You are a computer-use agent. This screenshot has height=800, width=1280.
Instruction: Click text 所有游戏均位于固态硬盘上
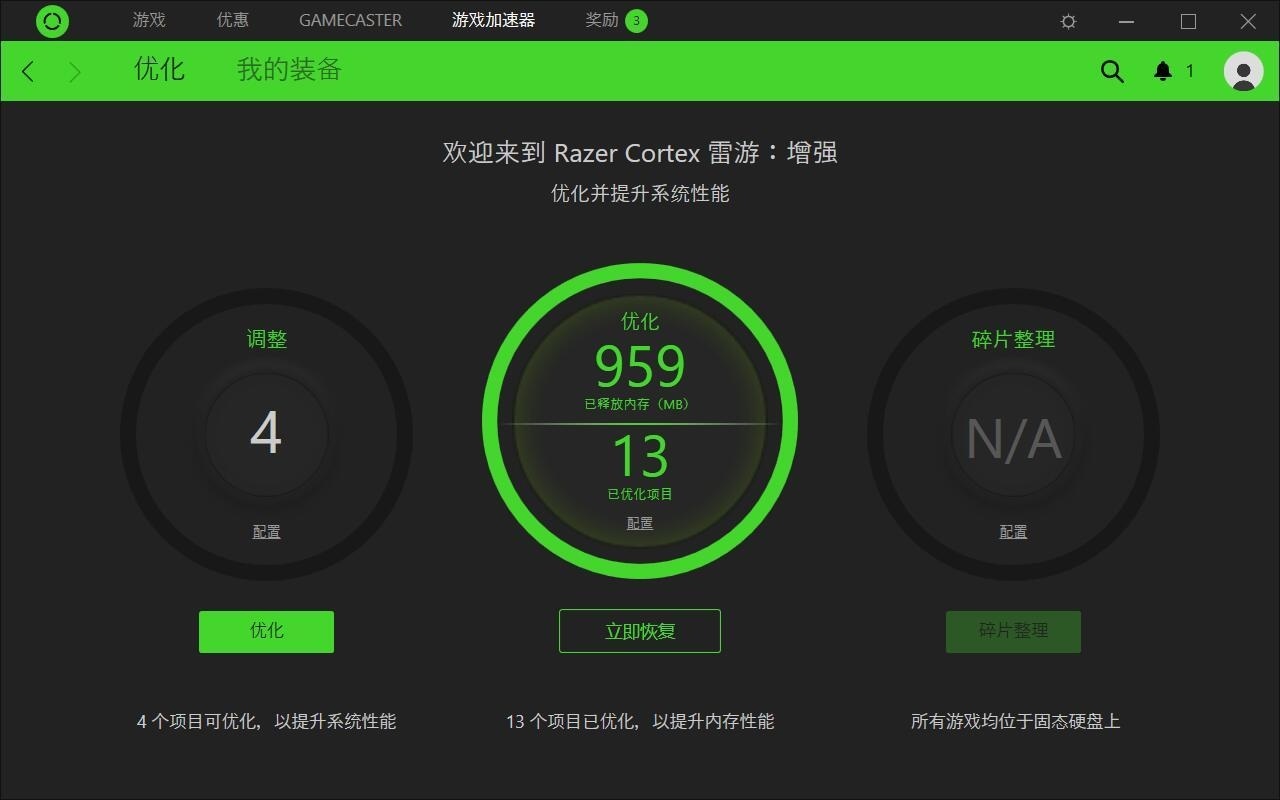[1015, 721]
